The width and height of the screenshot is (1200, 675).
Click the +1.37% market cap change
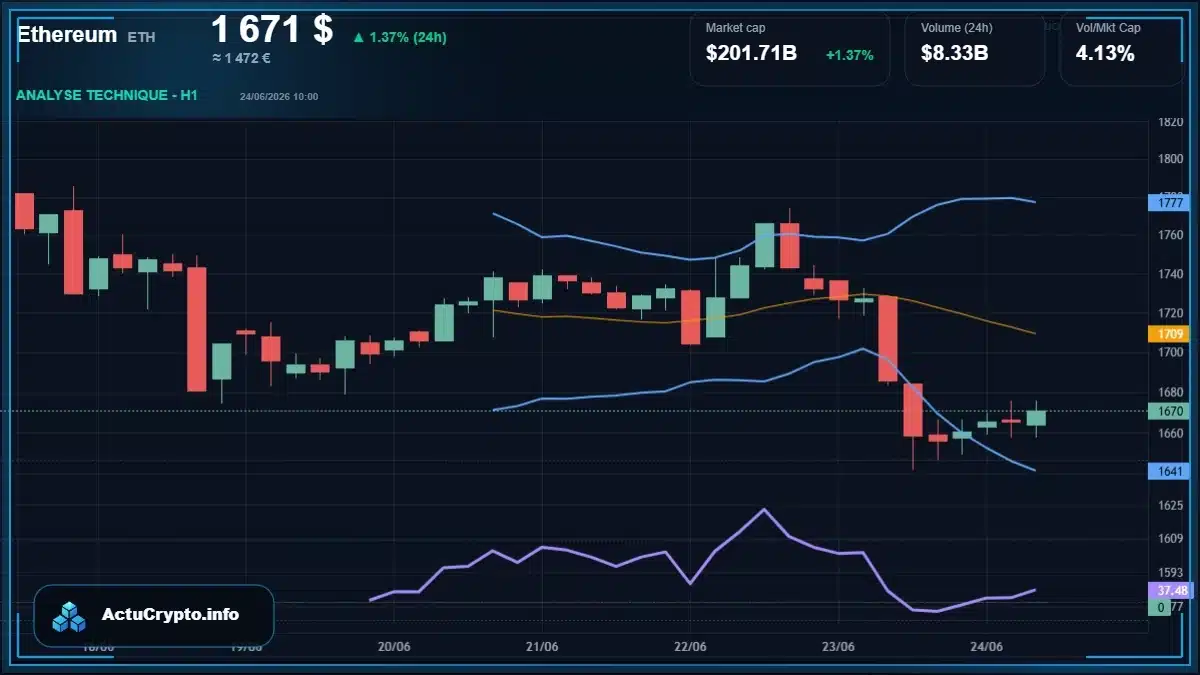click(x=850, y=55)
